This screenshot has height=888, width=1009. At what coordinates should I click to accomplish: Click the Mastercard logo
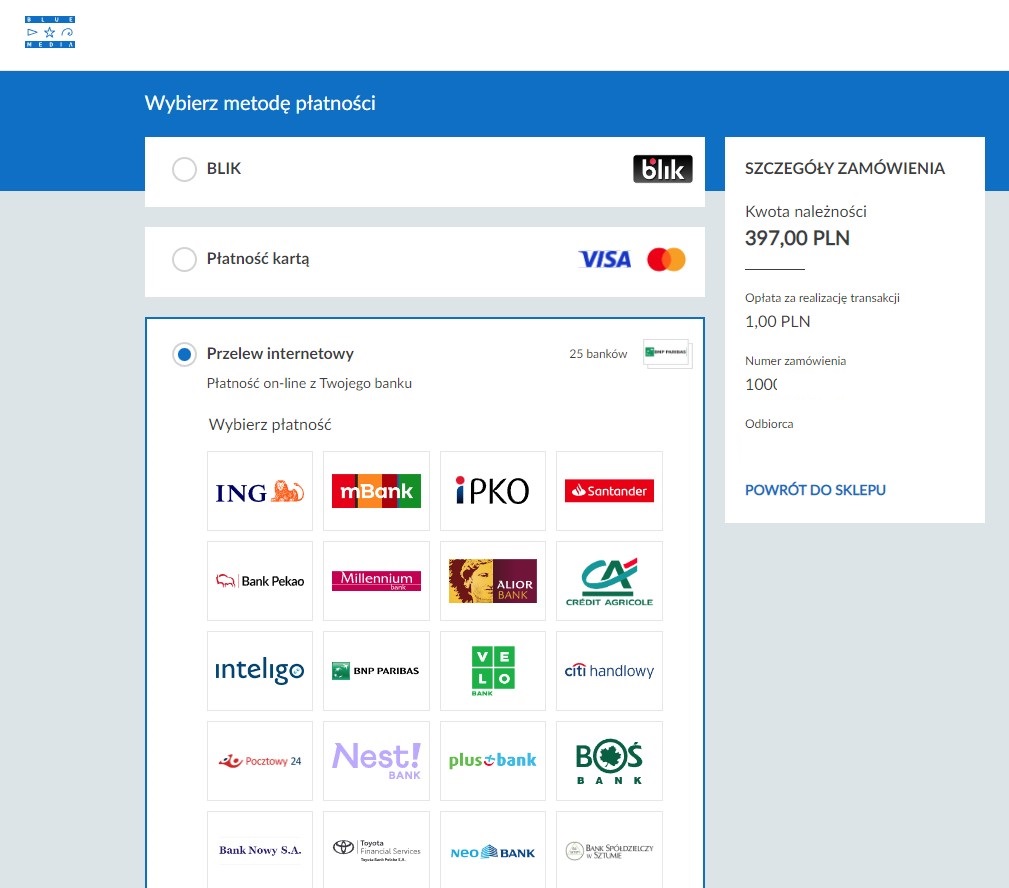pyautogui.click(x=666, y=259)
